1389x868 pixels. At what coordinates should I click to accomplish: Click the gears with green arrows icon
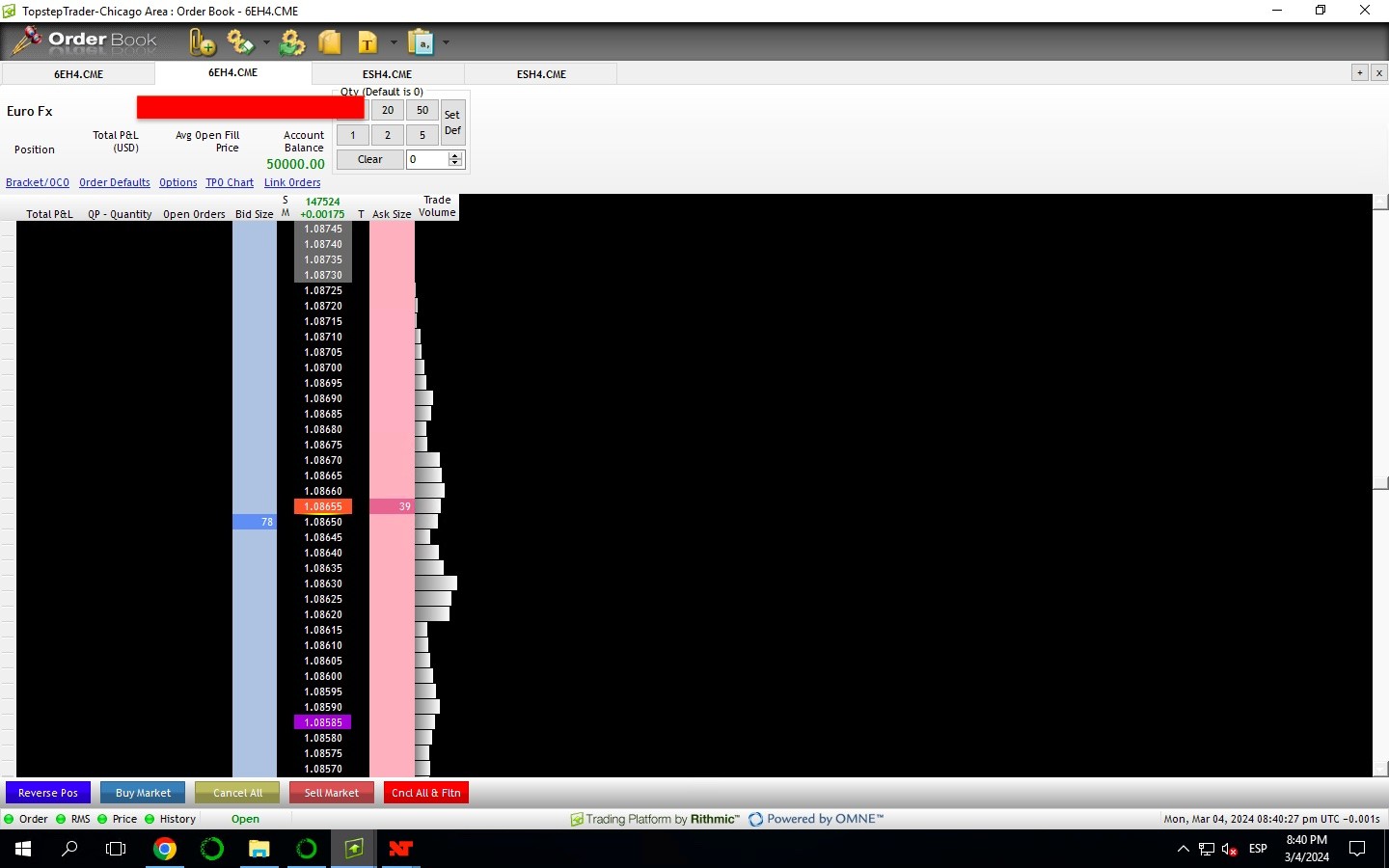point(292,42)
